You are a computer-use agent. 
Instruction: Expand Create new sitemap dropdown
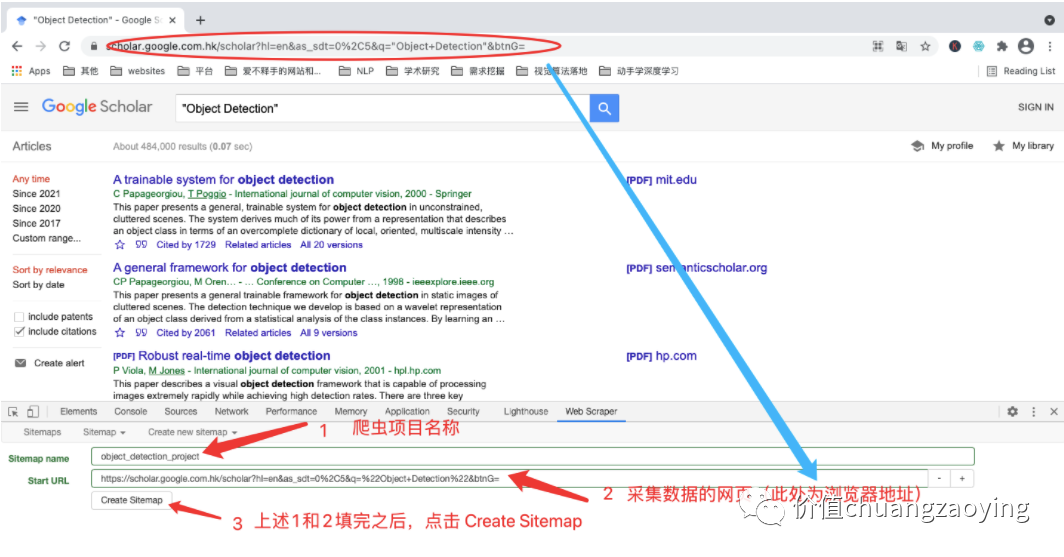[x=193, y=432]
